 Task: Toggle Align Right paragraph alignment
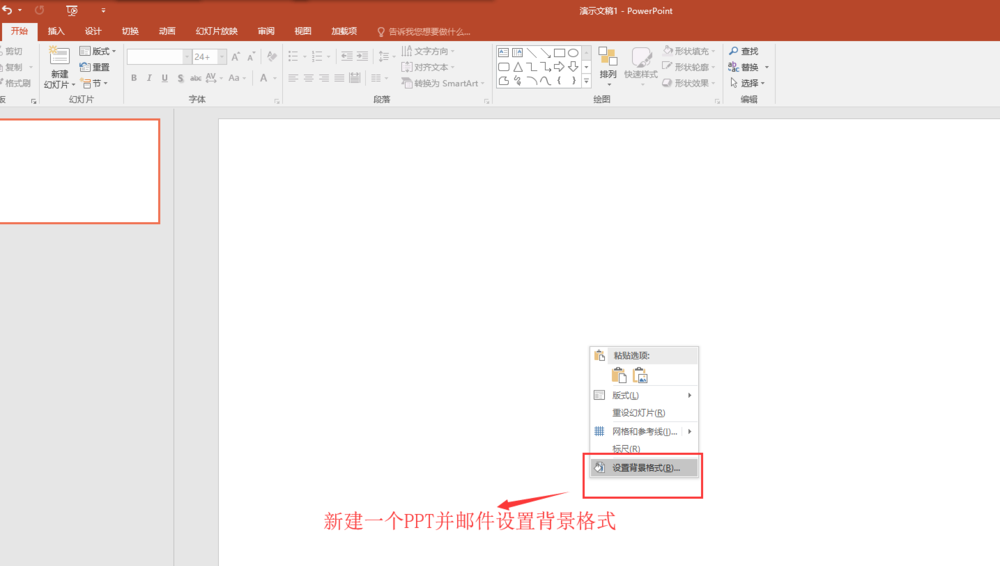324,78
